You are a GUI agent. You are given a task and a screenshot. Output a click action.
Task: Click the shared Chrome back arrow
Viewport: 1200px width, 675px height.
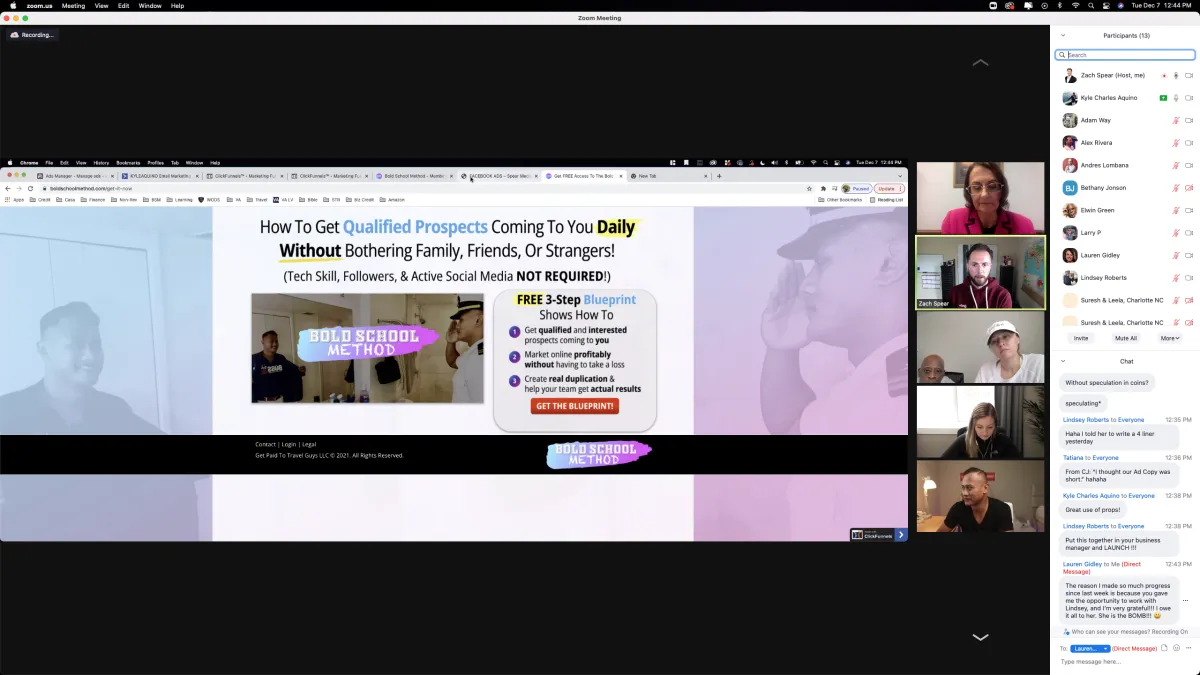pos(8,188)
